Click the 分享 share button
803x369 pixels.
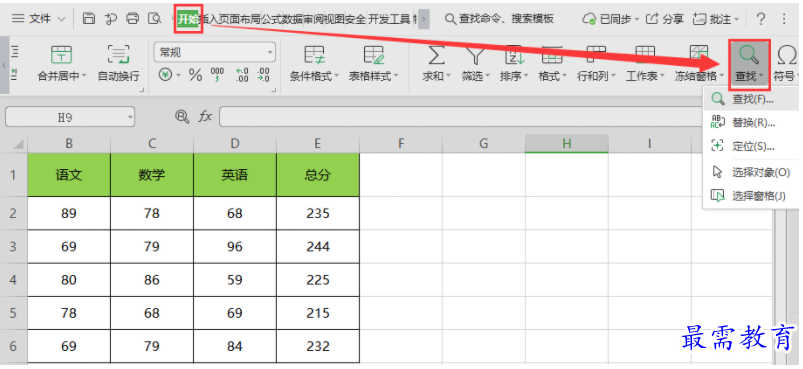pyautogui.click(x=665, y=19)
